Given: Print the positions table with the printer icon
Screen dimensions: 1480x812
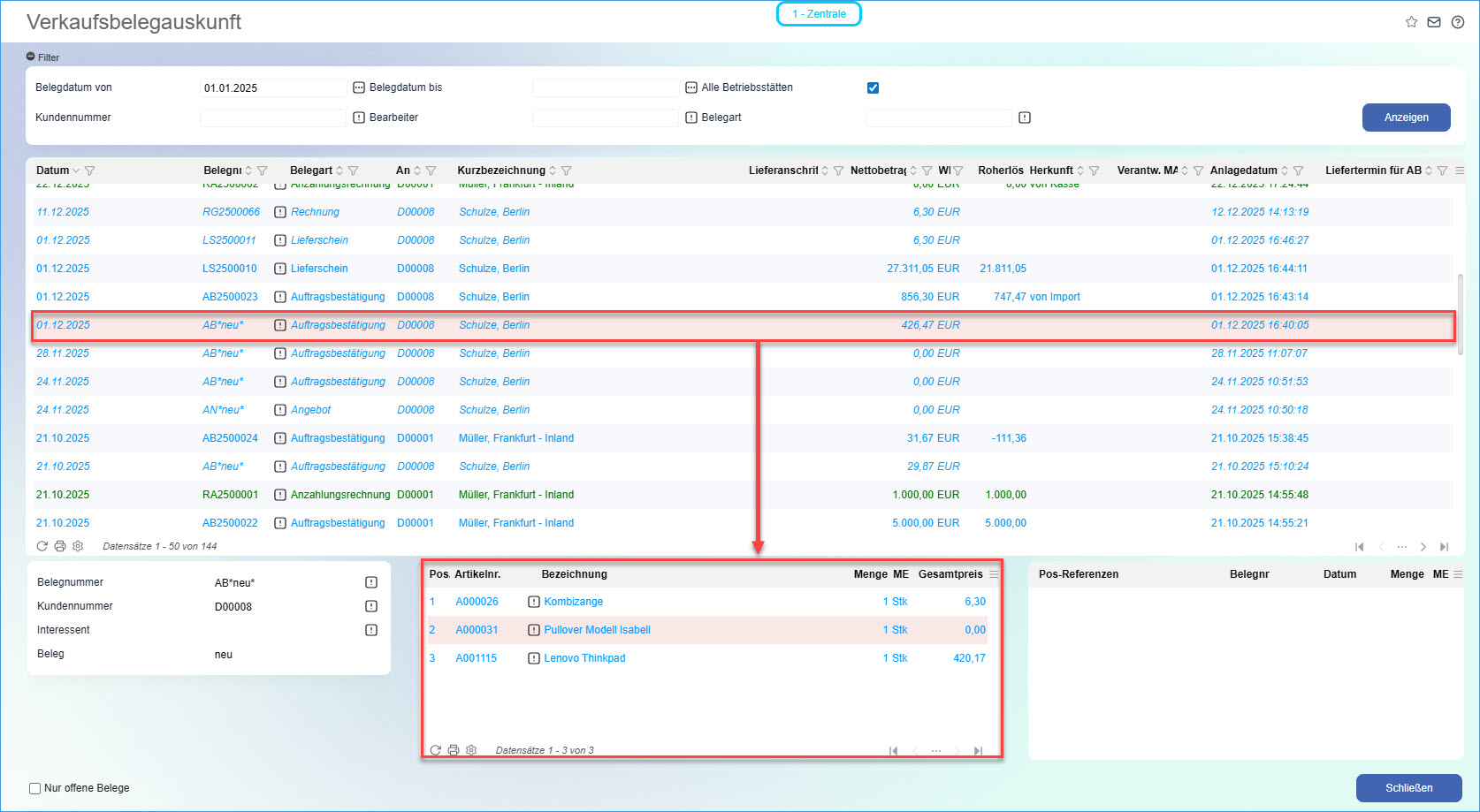Looking at the screenshot, I should coord(454,750).
